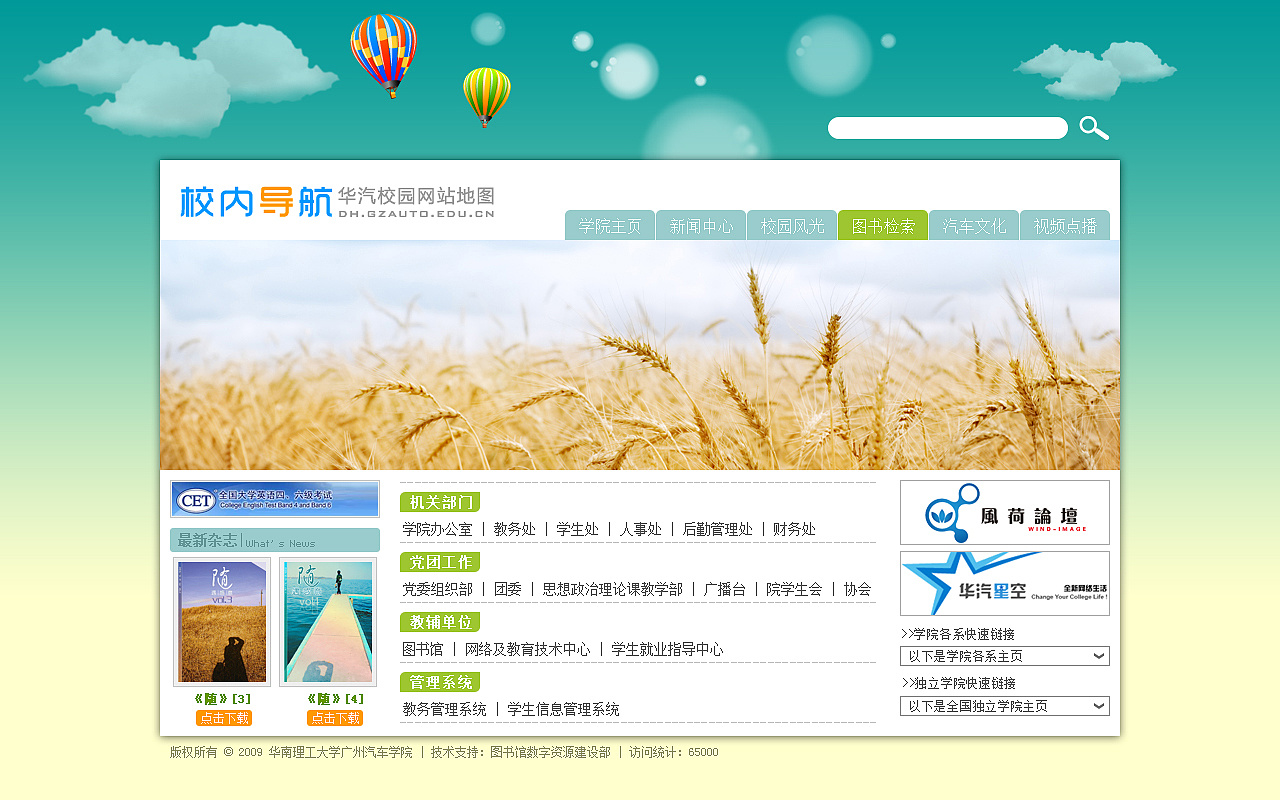This screenshot has width=1280, height=800.
Task: Go to the 院学生会 link
Action: click(x=794, y=589)
